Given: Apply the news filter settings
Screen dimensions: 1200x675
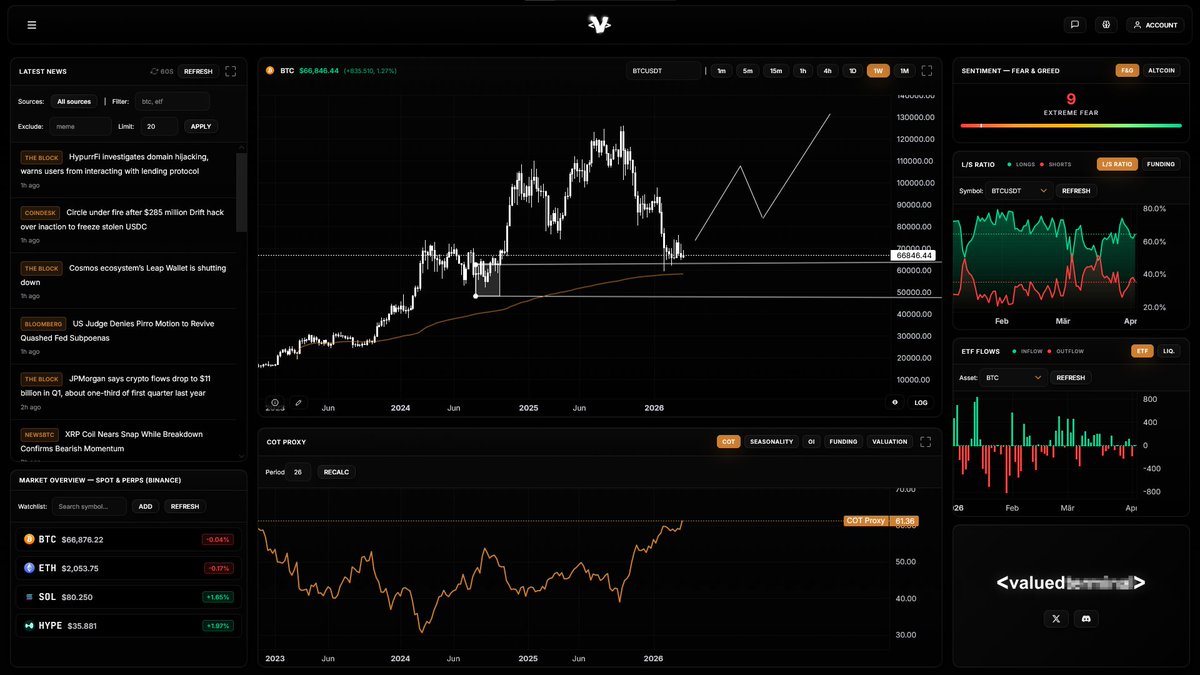Looking at the screenshot, I should pyautogui.click(x=201, y=126).
